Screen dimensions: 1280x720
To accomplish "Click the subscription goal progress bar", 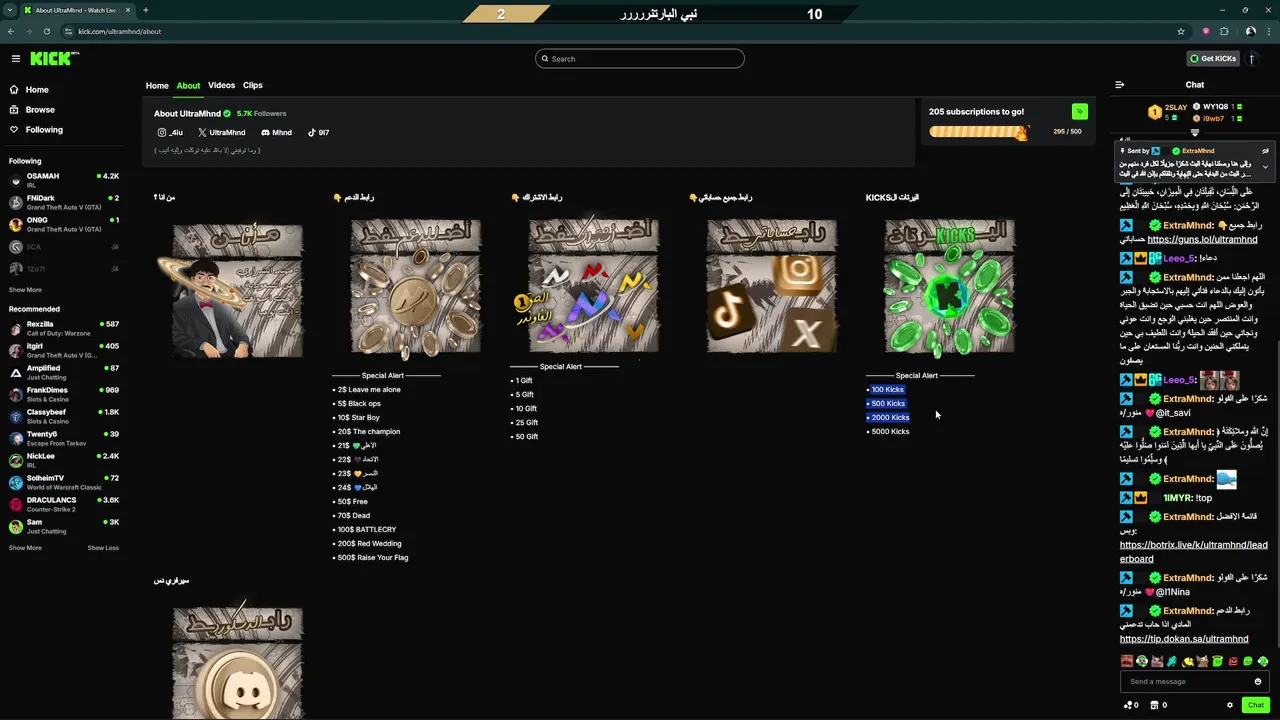I will click(978, 132).
